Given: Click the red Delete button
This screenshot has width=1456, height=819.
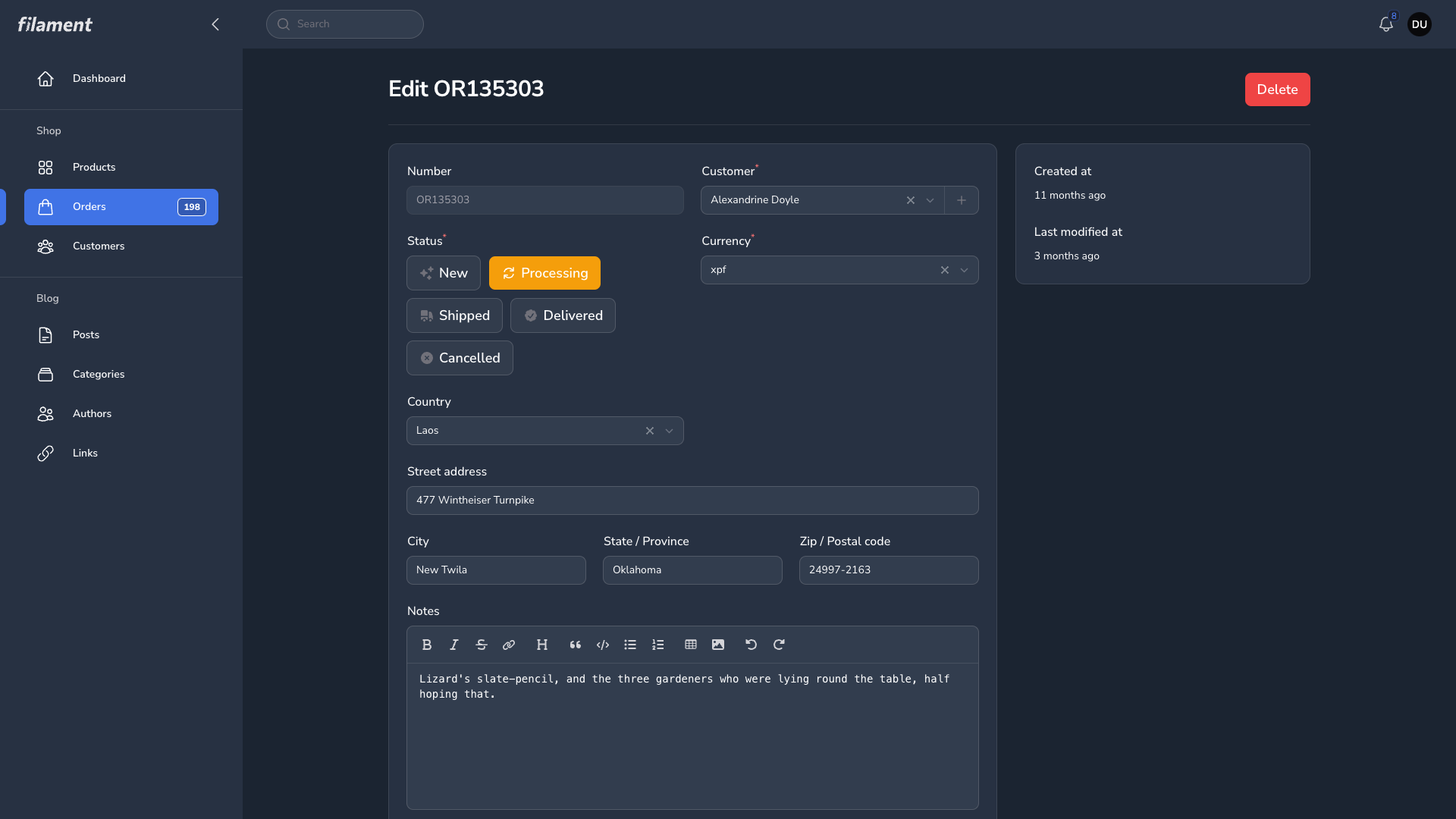Looking at the screenshot, I should pyautogui.click(x=1277, y=89).
